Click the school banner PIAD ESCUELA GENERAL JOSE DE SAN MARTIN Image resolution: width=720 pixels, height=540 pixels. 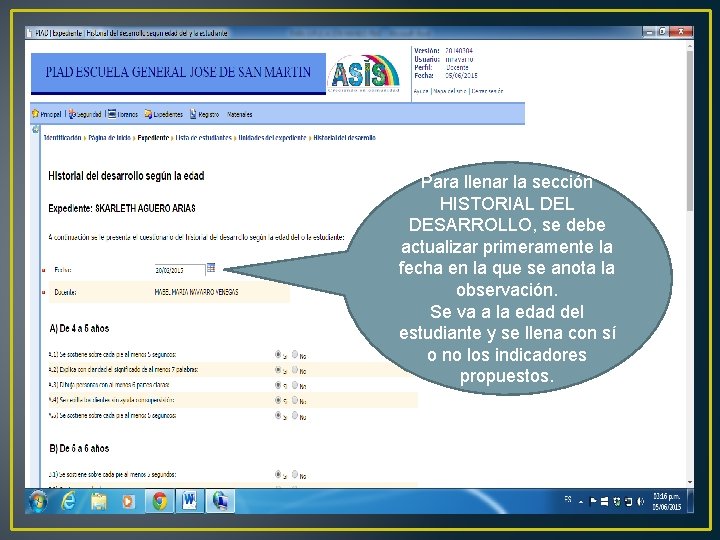(178, 73)
